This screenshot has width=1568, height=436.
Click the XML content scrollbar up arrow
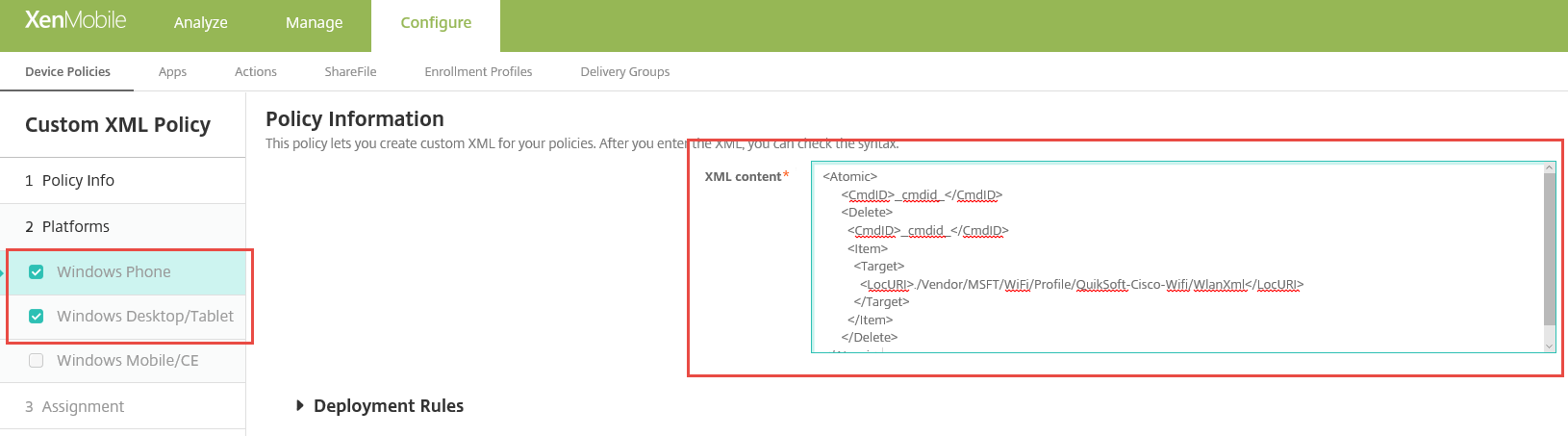[1549, 168]
